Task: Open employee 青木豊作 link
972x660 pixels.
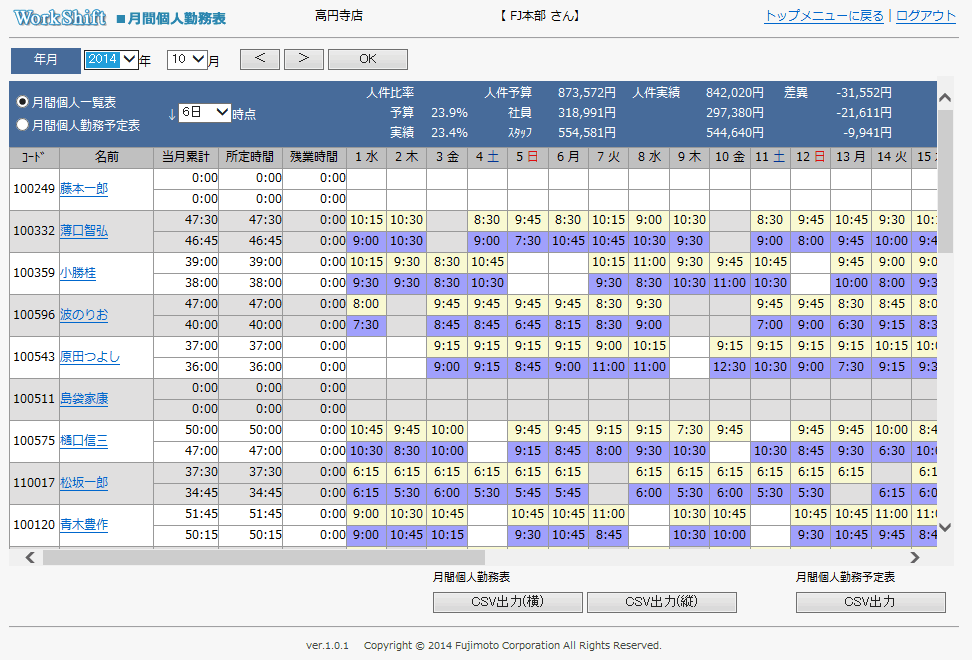Action: 84,525
